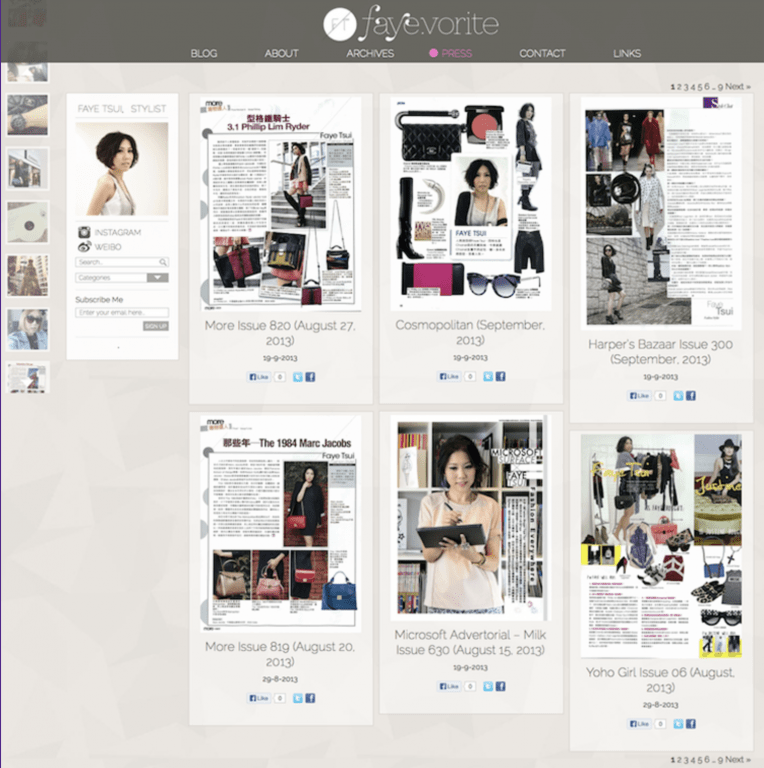Click the Instagram camera icon
The width and height of the screenshot is (764, 768).
coord(84,232)
